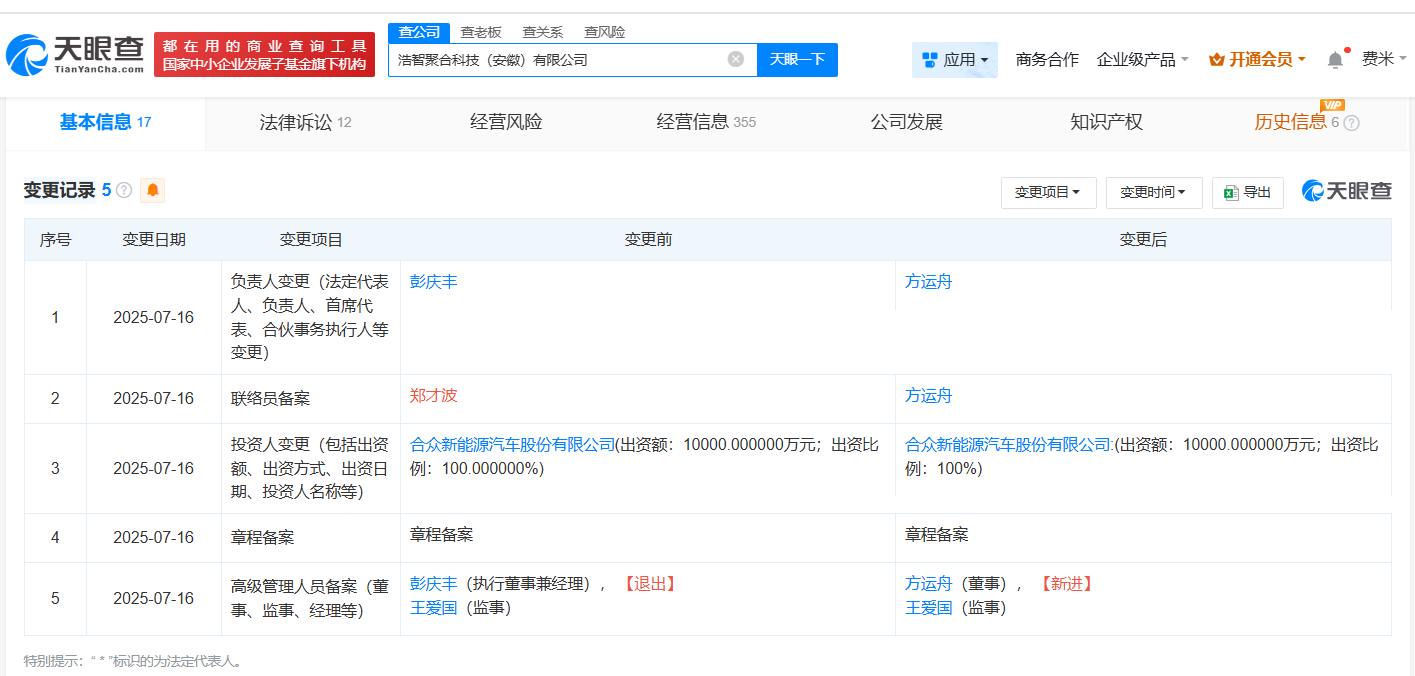Click the Tianyancha logo at top left
This screenshot has height=676, width=1415.
[x=76, y=56]
